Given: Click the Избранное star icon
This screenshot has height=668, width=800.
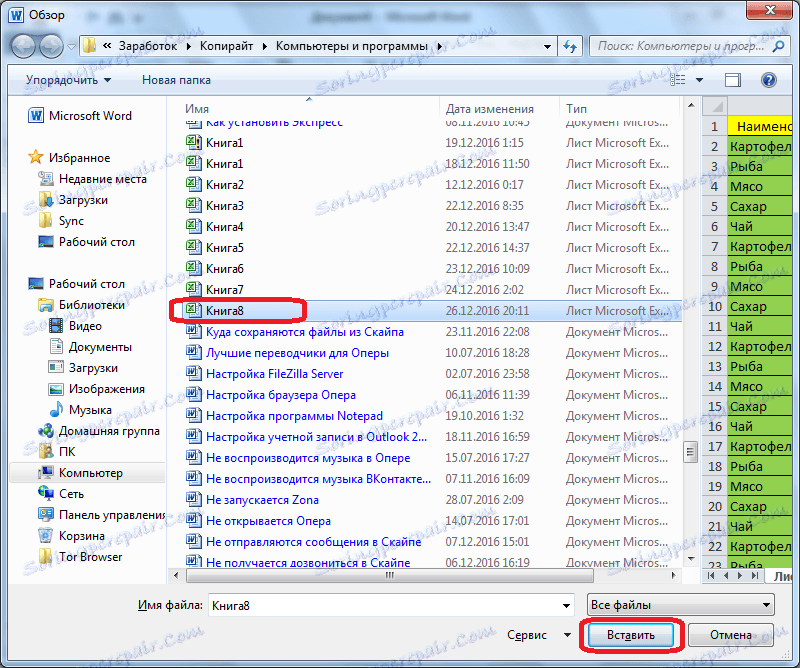Looking at the screenshot, I should coord(36,157).
